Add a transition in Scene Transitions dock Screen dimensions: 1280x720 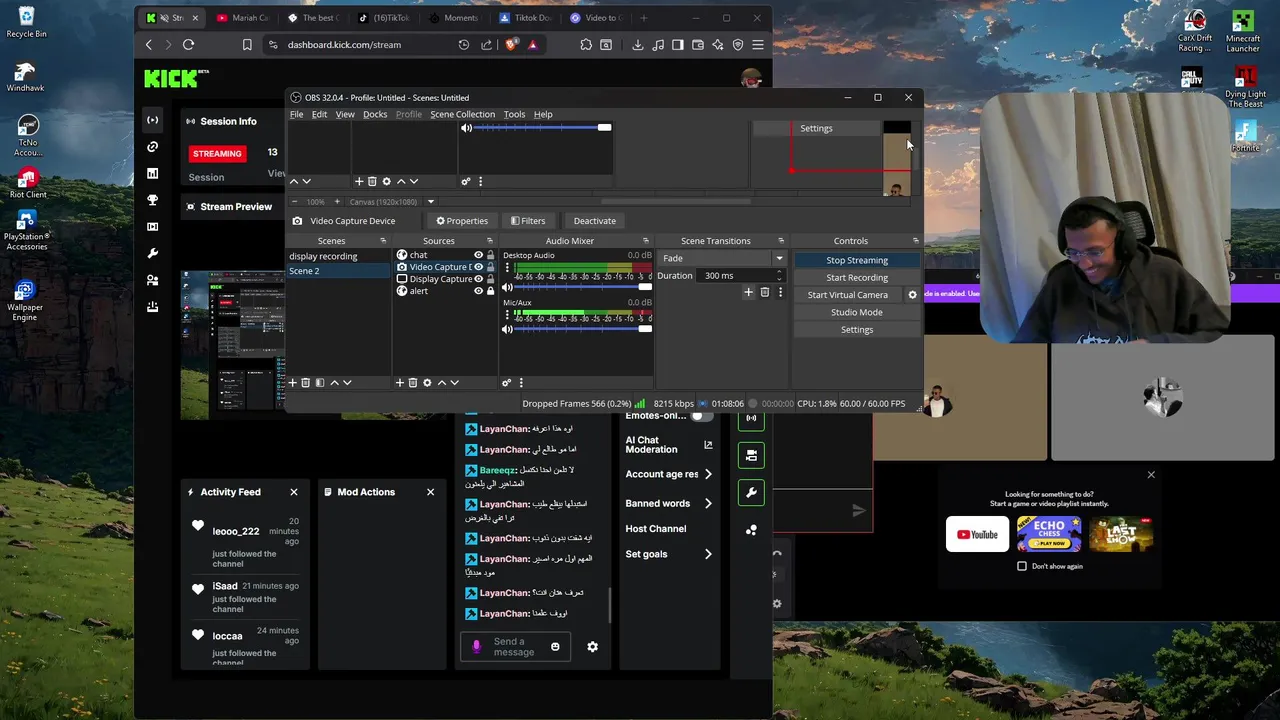[x=748, y=292]
